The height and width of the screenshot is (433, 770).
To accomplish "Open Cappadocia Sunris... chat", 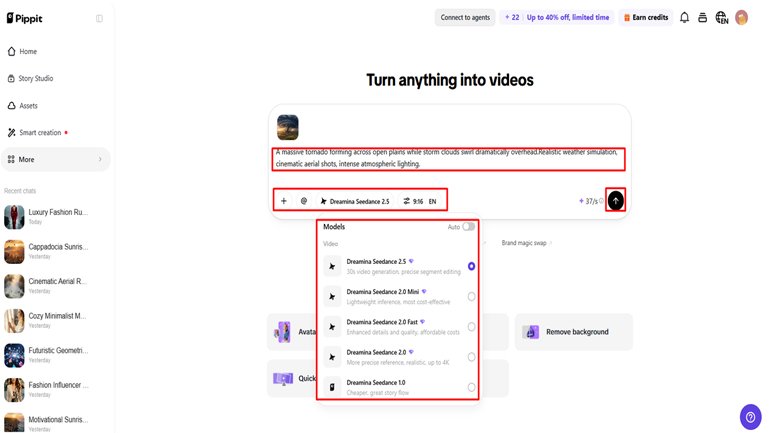I will click(47, 251).
